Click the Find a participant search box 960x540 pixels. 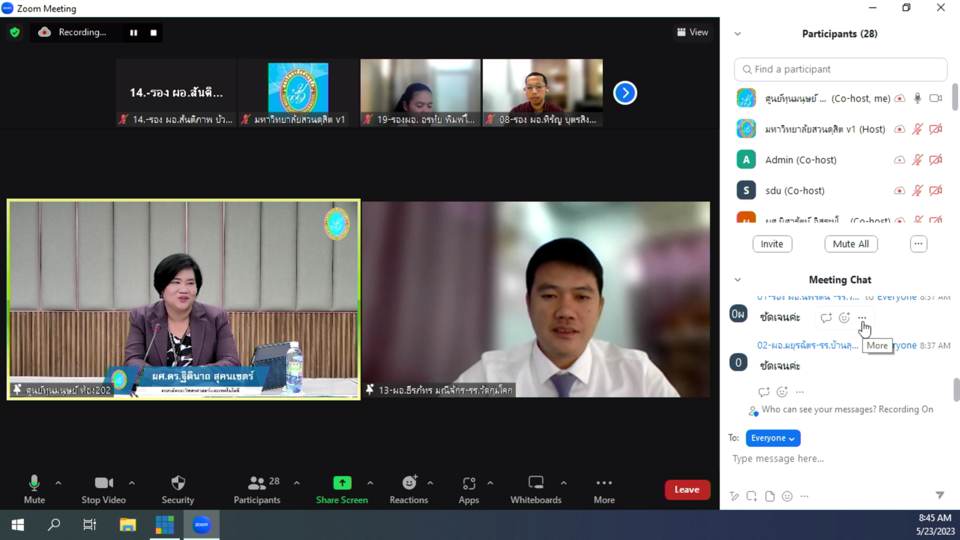[841, 69]
